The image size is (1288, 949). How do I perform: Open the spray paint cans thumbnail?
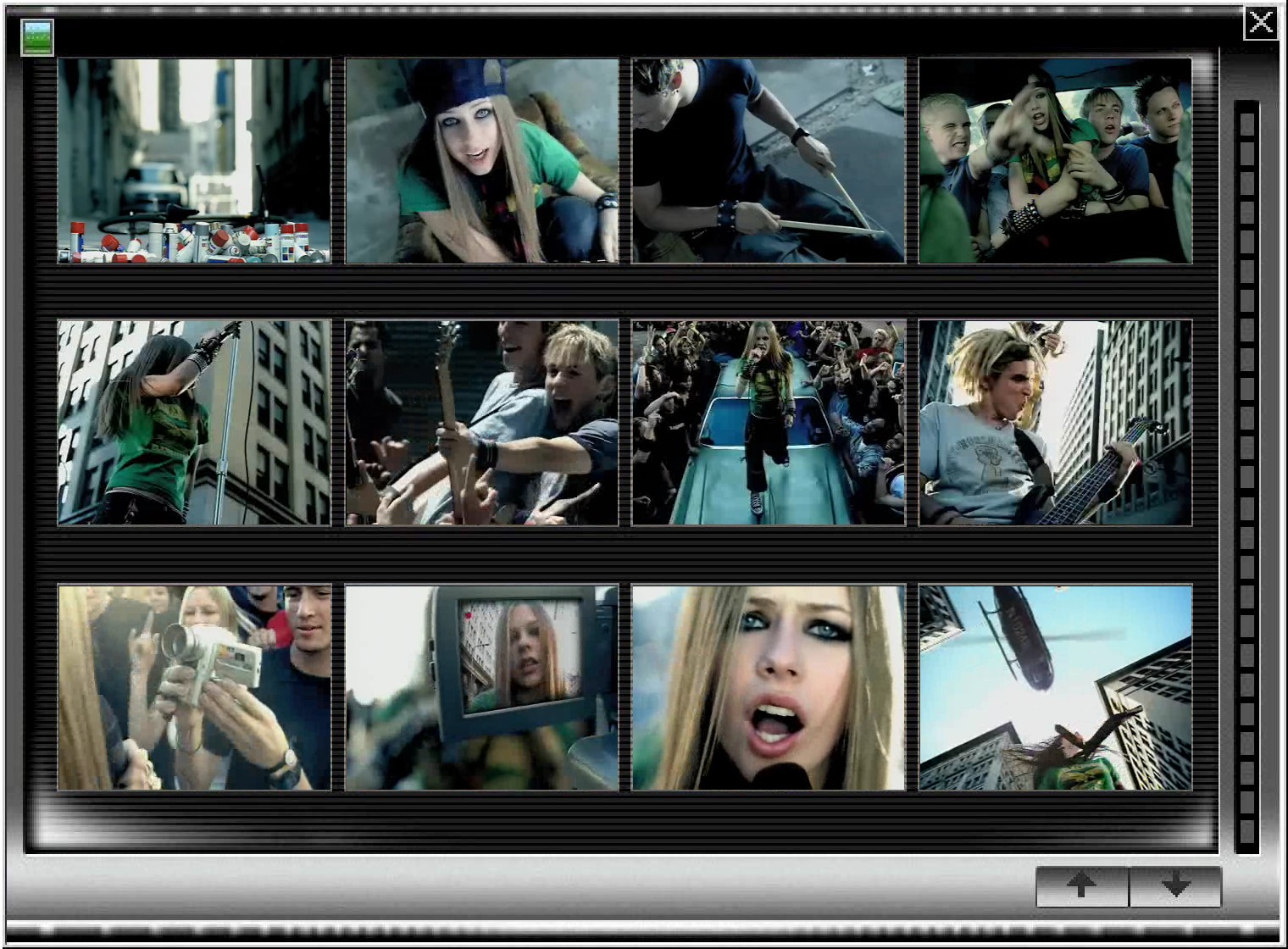[194, 161]
